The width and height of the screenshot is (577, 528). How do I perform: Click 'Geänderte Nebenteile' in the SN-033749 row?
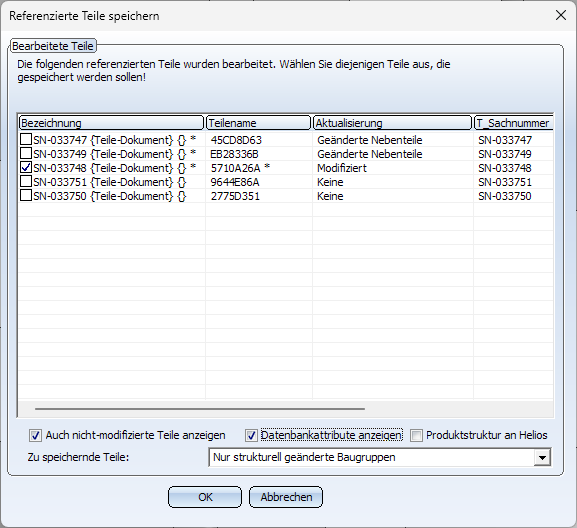point(369,154)
